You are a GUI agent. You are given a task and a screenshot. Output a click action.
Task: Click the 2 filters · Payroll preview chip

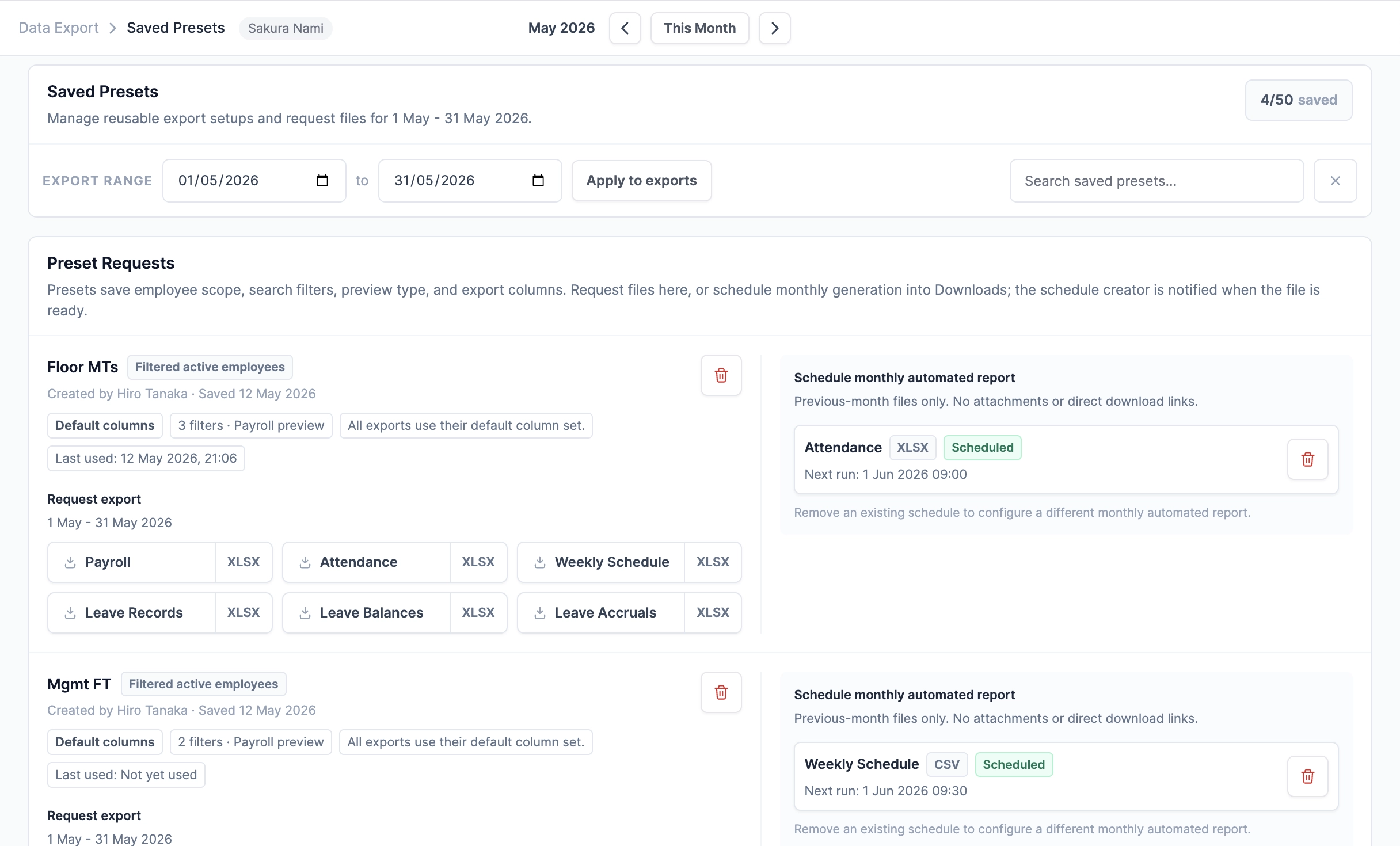pyautogui.click(x=251, y=742)
